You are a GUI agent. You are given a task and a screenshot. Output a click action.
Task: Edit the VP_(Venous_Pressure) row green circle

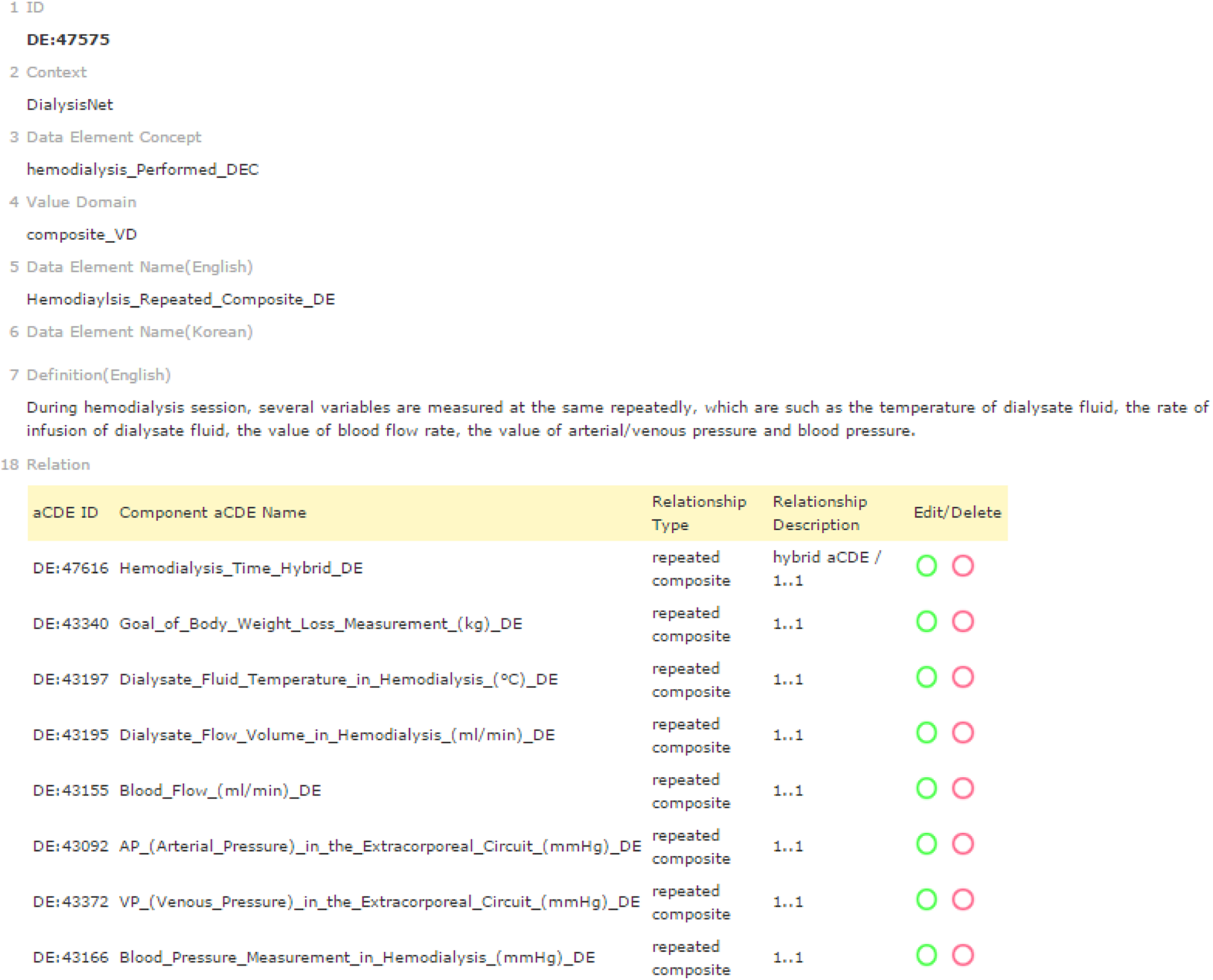[x=926, y=899]
